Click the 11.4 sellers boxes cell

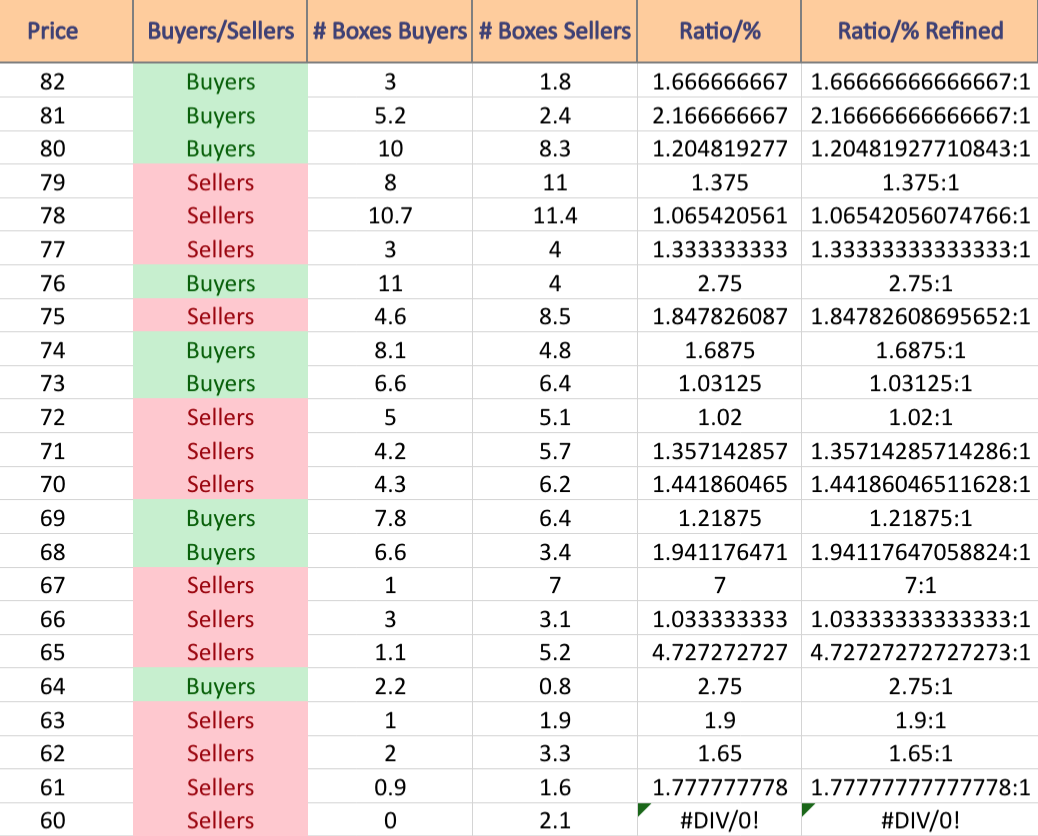tap(555, 215)
